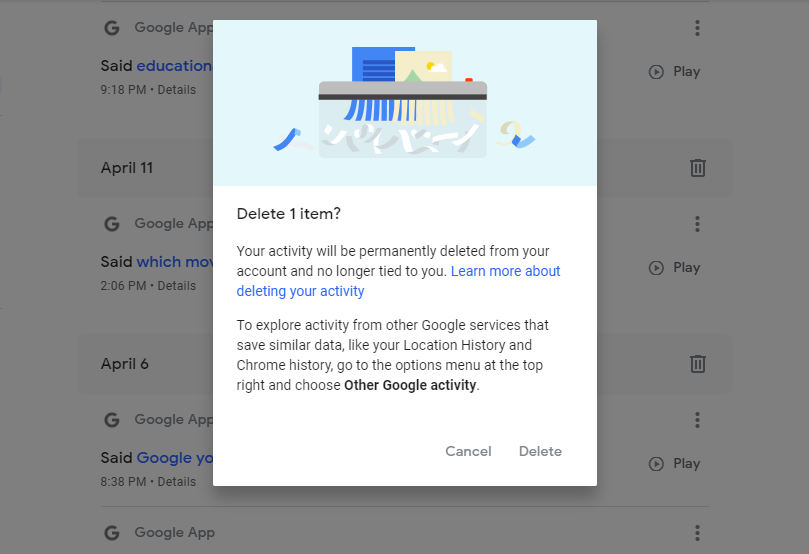Play the 2:06 PM voice recording
The height and width of the screenshot is (554, 809).
click(674, 268)
